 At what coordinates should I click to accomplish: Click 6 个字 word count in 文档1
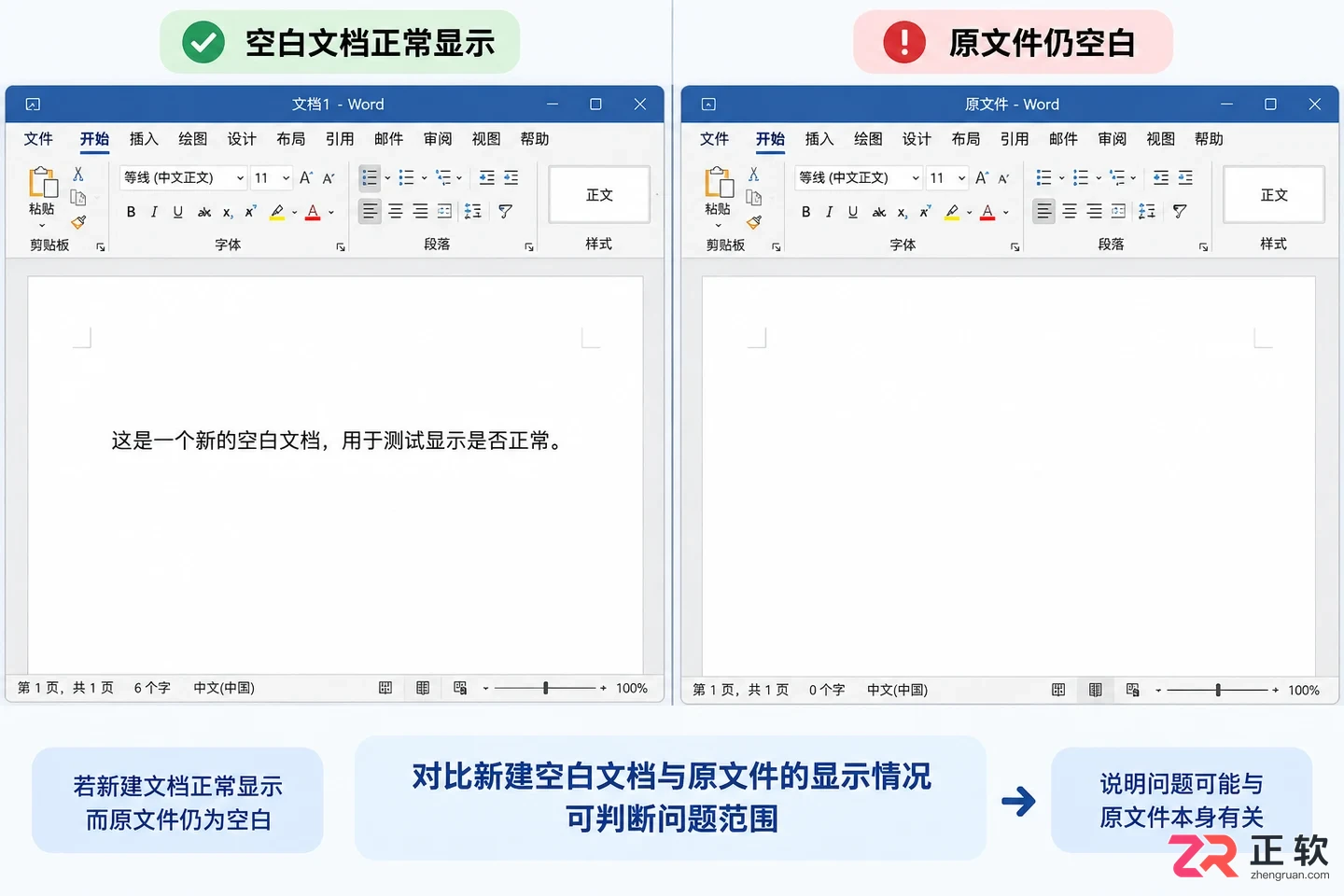152,688
